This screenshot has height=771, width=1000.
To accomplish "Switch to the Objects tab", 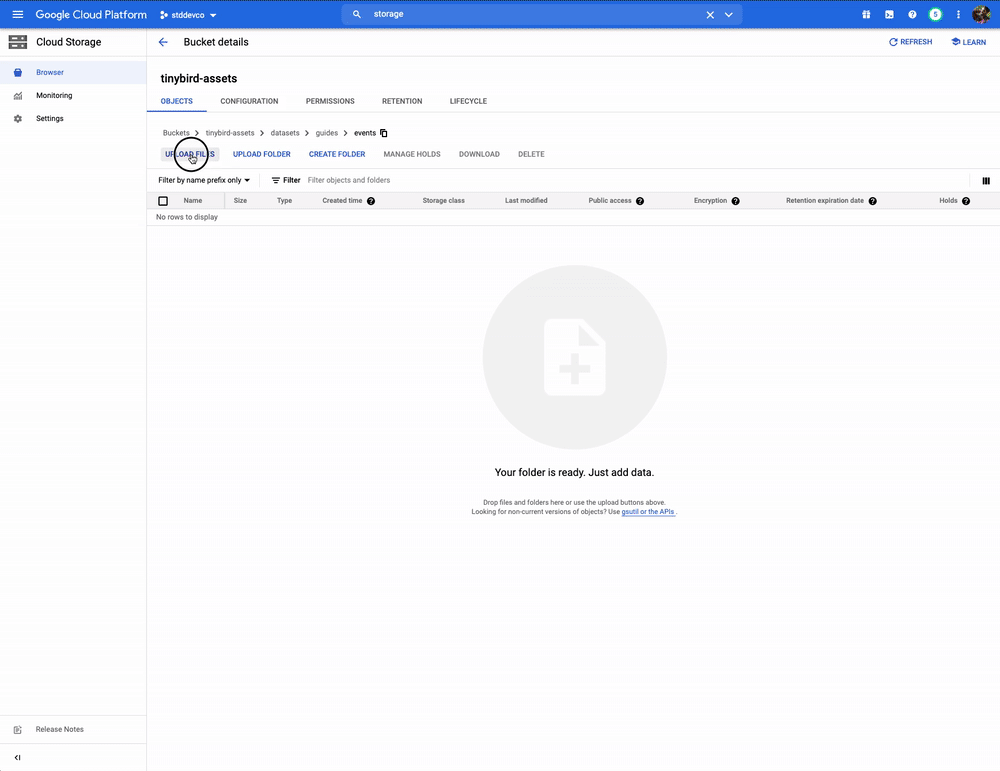I will [x=177, y=101].
